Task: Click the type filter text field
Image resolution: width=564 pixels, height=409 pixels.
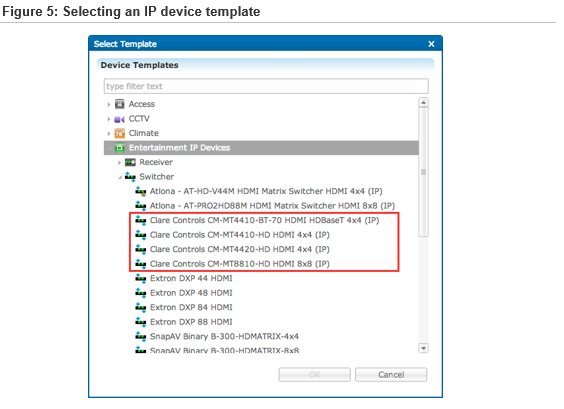Action: [x=266, y=86]
